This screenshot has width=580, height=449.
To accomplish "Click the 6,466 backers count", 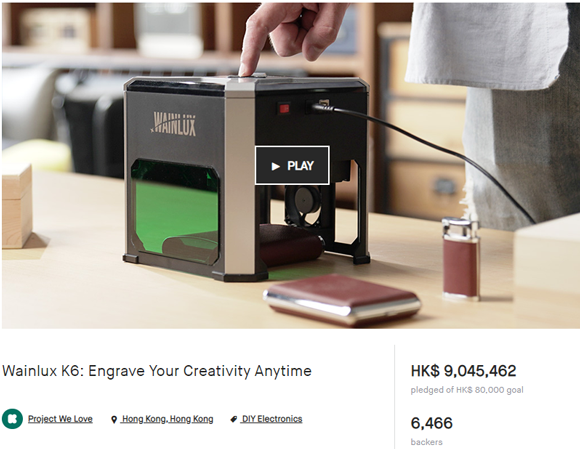I will [431, 423].
